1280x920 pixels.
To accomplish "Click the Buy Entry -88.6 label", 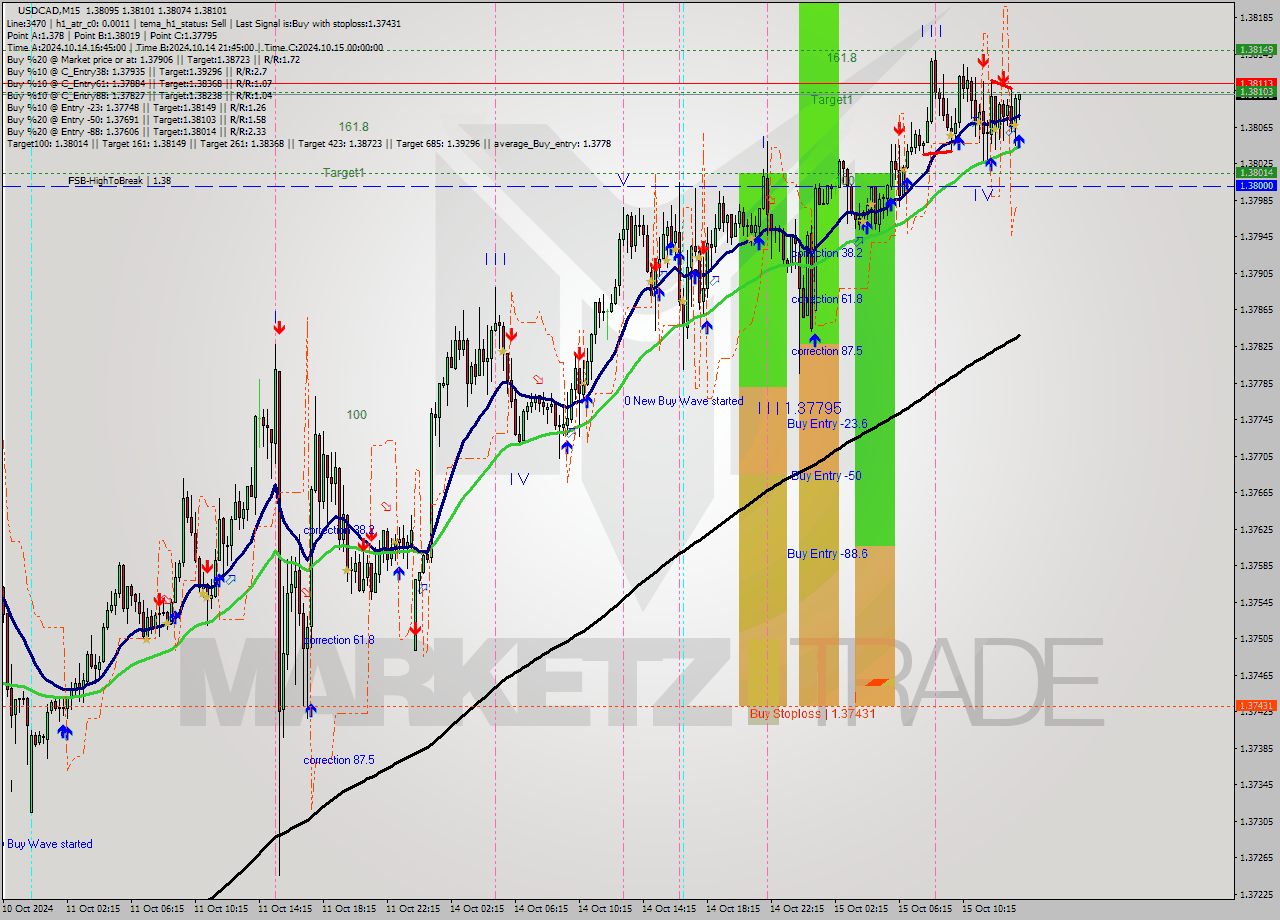I will (x=827, y=554).
